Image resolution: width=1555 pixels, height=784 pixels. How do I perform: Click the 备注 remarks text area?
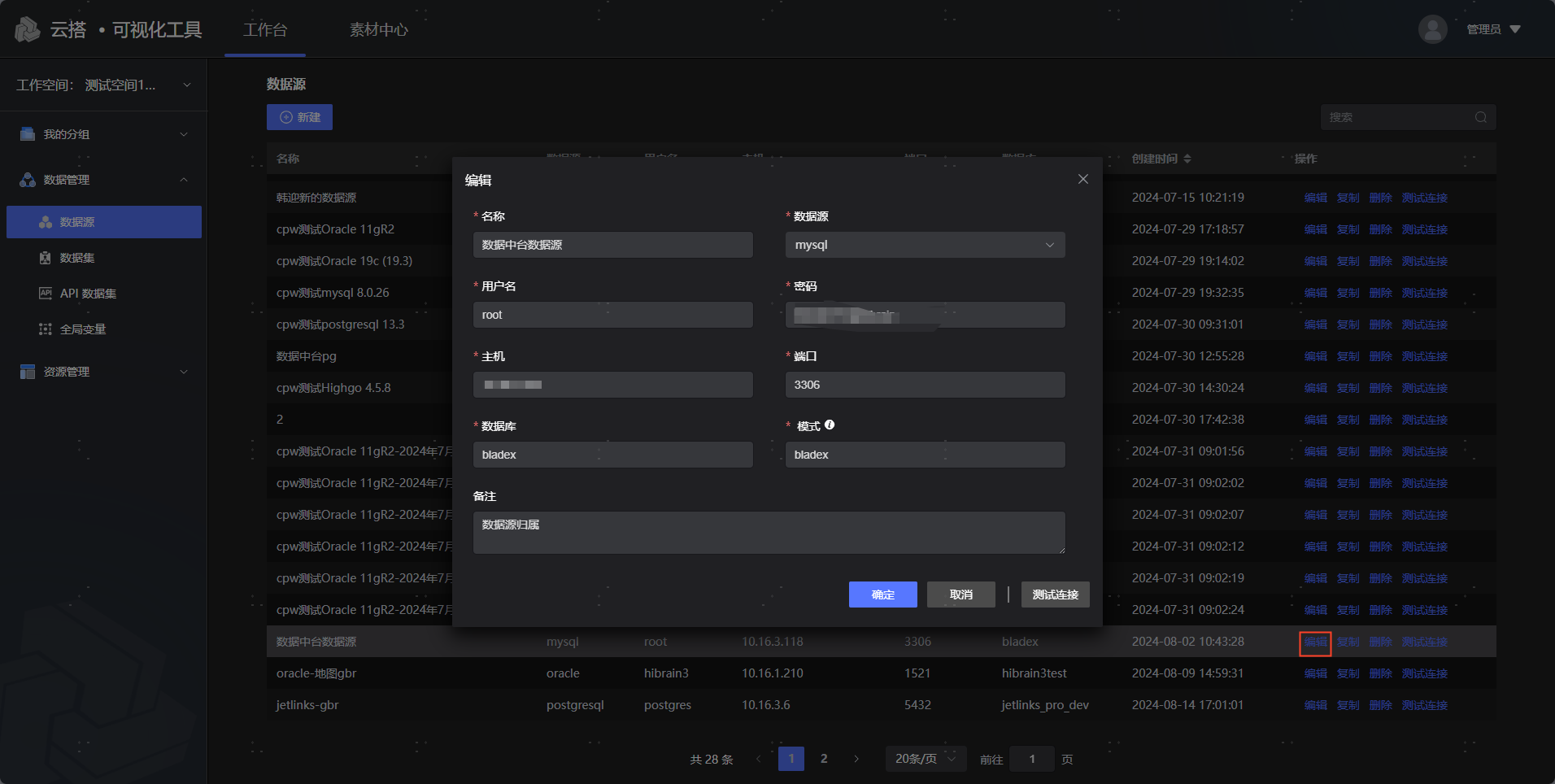click(x=769, y=533)
